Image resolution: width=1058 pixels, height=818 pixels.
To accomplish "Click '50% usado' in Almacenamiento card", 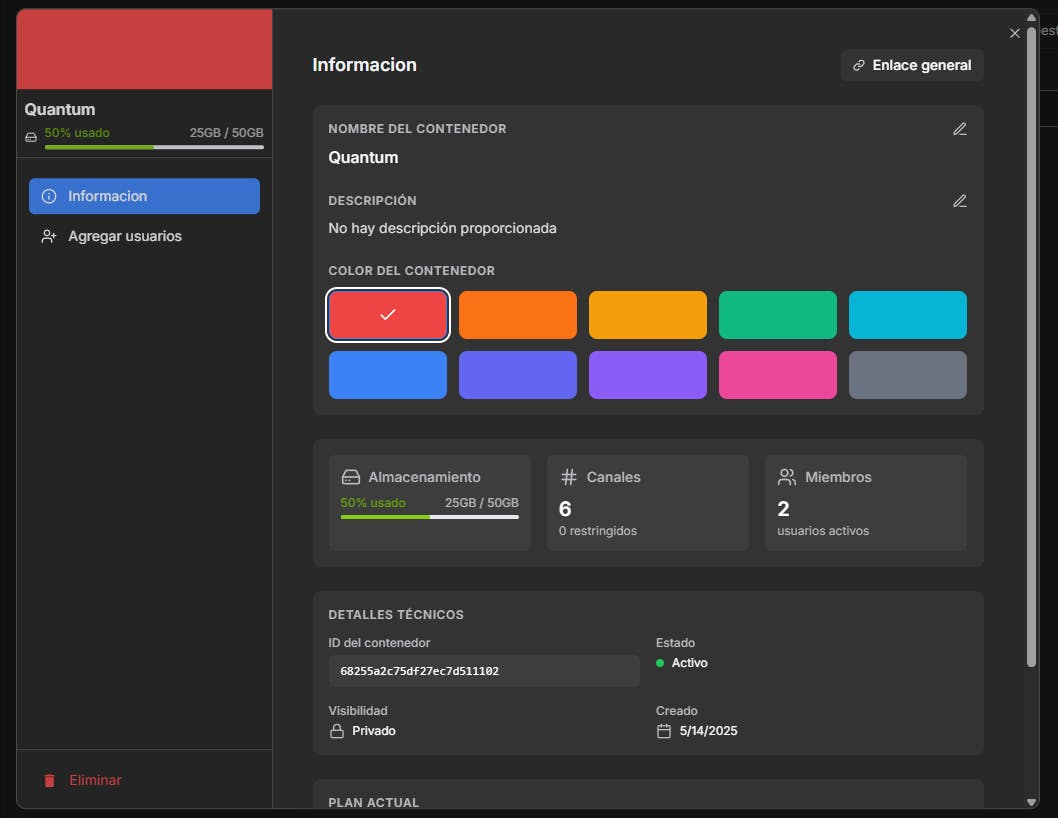I will click(373, 503).
